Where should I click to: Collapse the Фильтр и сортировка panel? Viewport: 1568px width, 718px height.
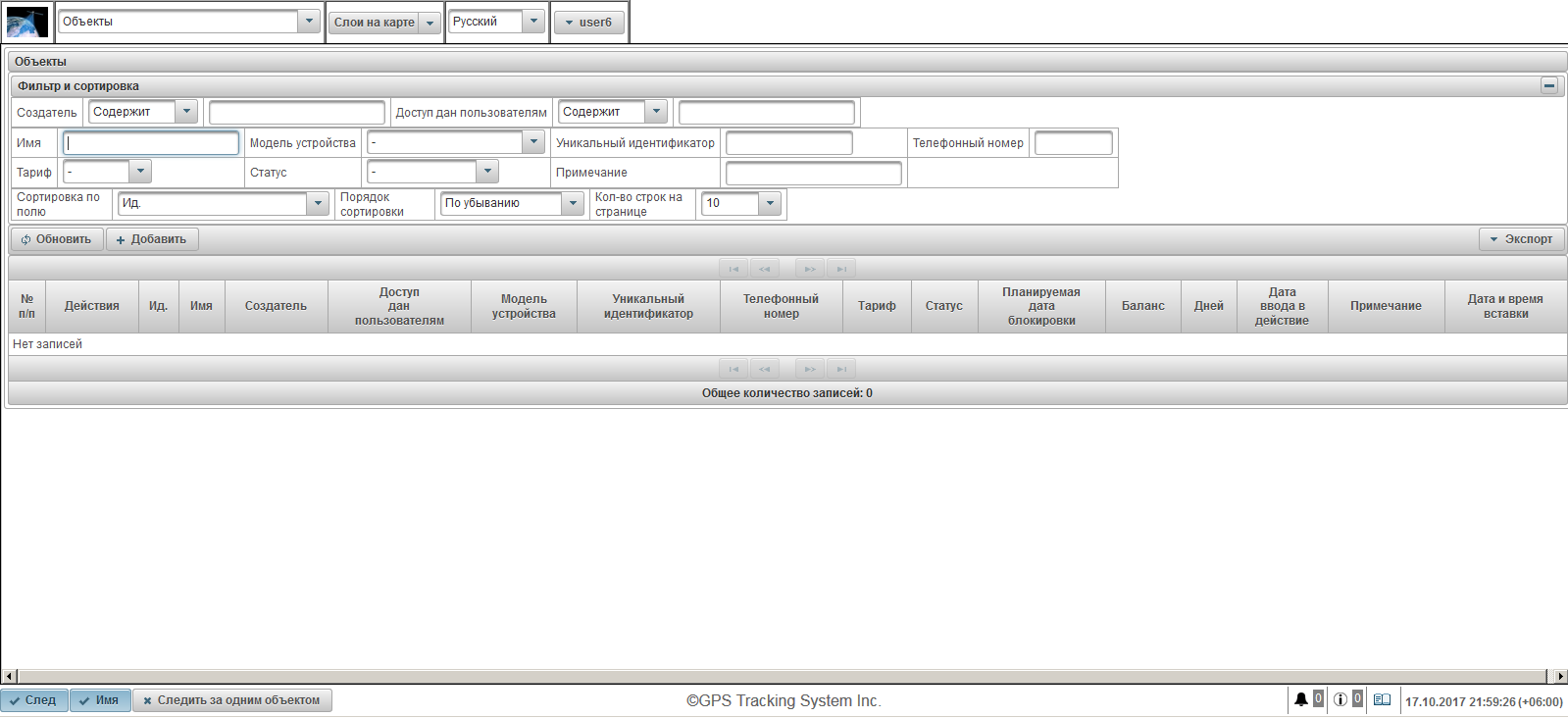point(1549,86)
